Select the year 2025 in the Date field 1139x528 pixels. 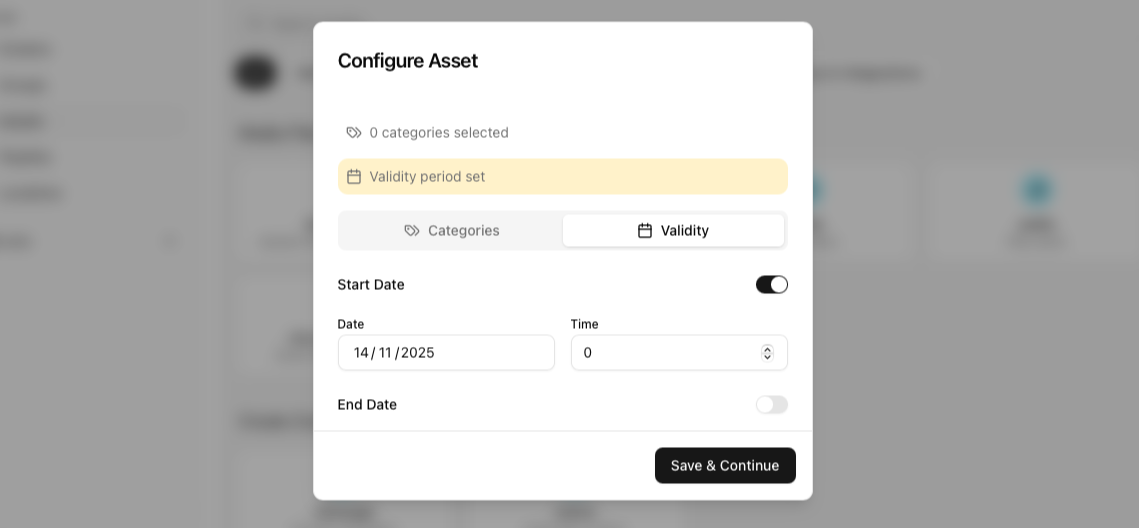click(417, 353)
